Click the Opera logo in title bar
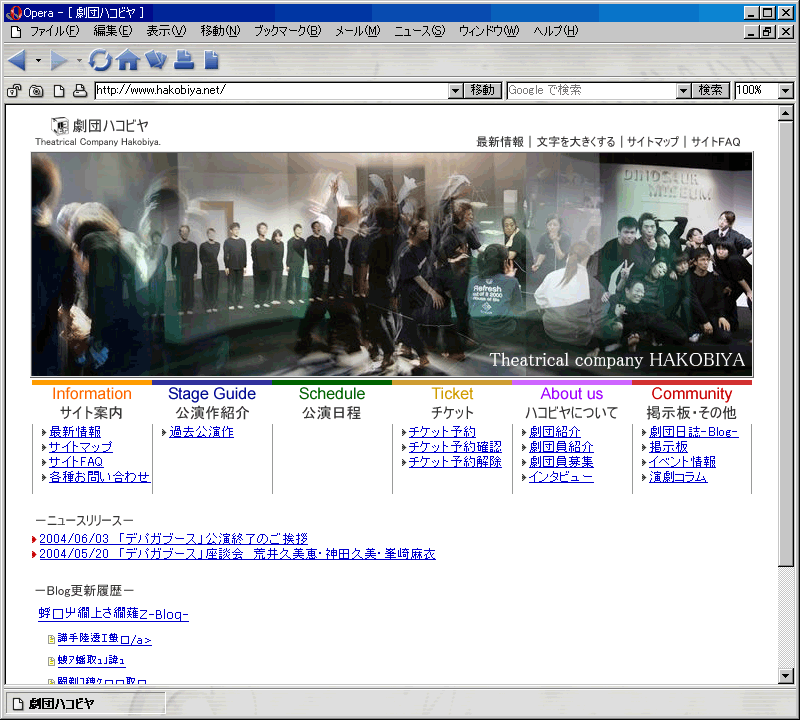Image resolution: width=800 pixels, height=720 pixels. click(14, 13)
